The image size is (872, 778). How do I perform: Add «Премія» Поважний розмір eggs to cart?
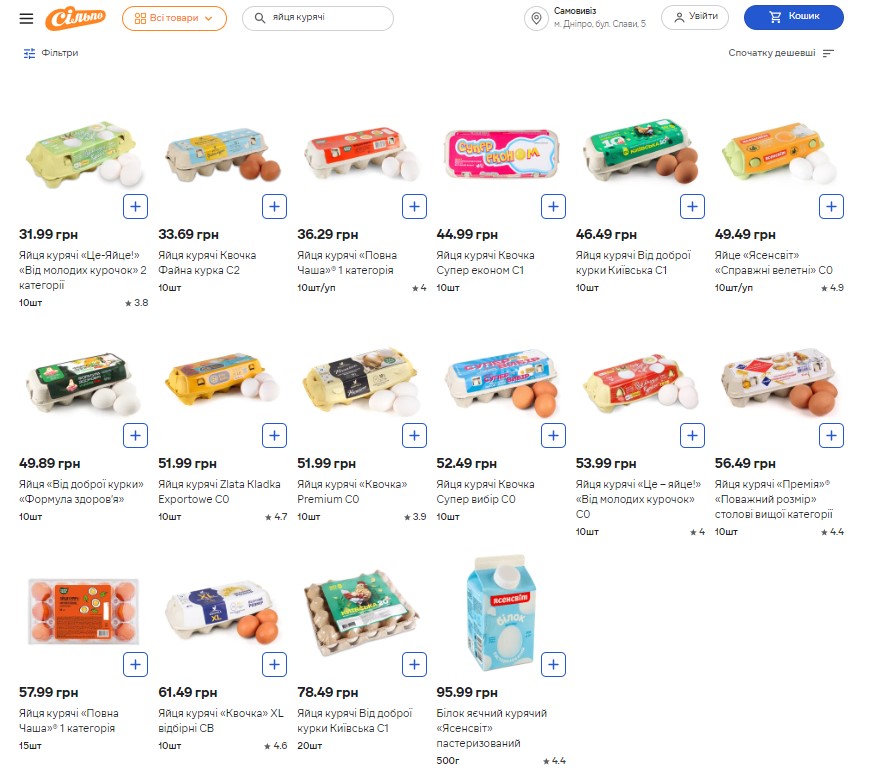coord(831,435)
